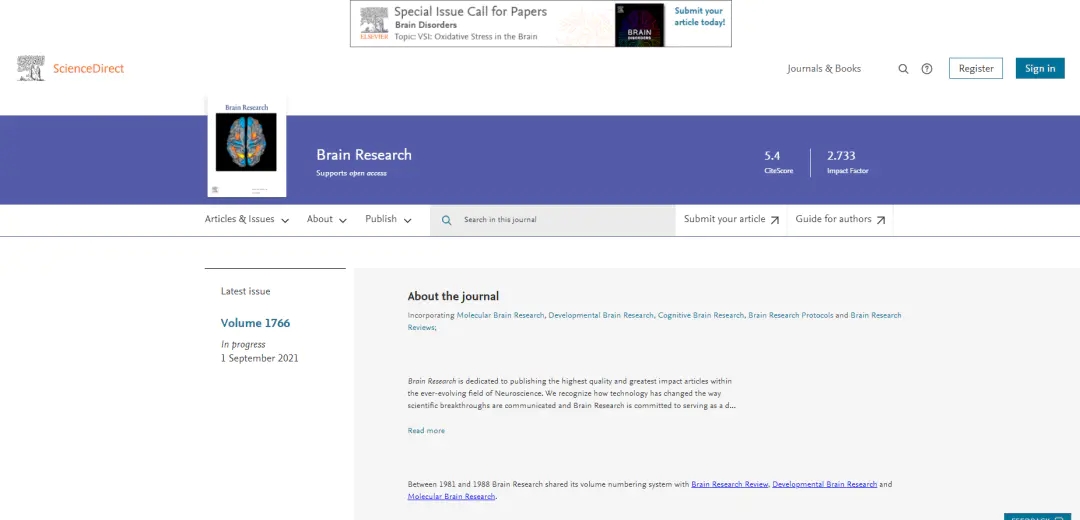Click Submit your article today in banner
1080x520 pixels.
699,17
